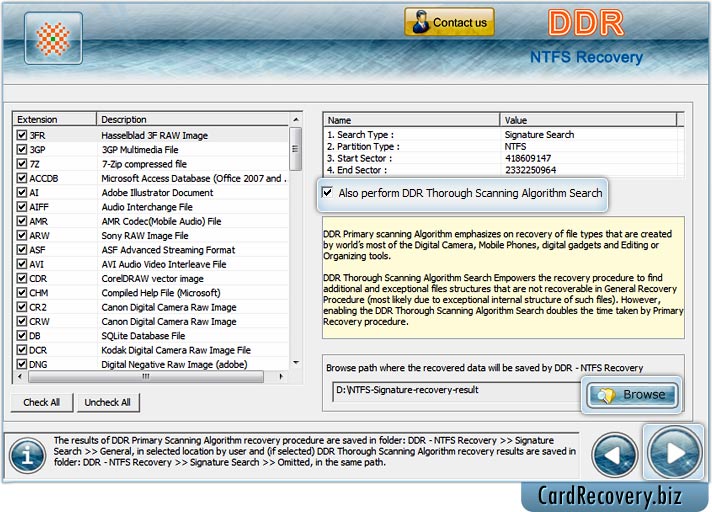712x512 pixels.
Task: Click '4. End Sector :' name cell
Action: 357,170
